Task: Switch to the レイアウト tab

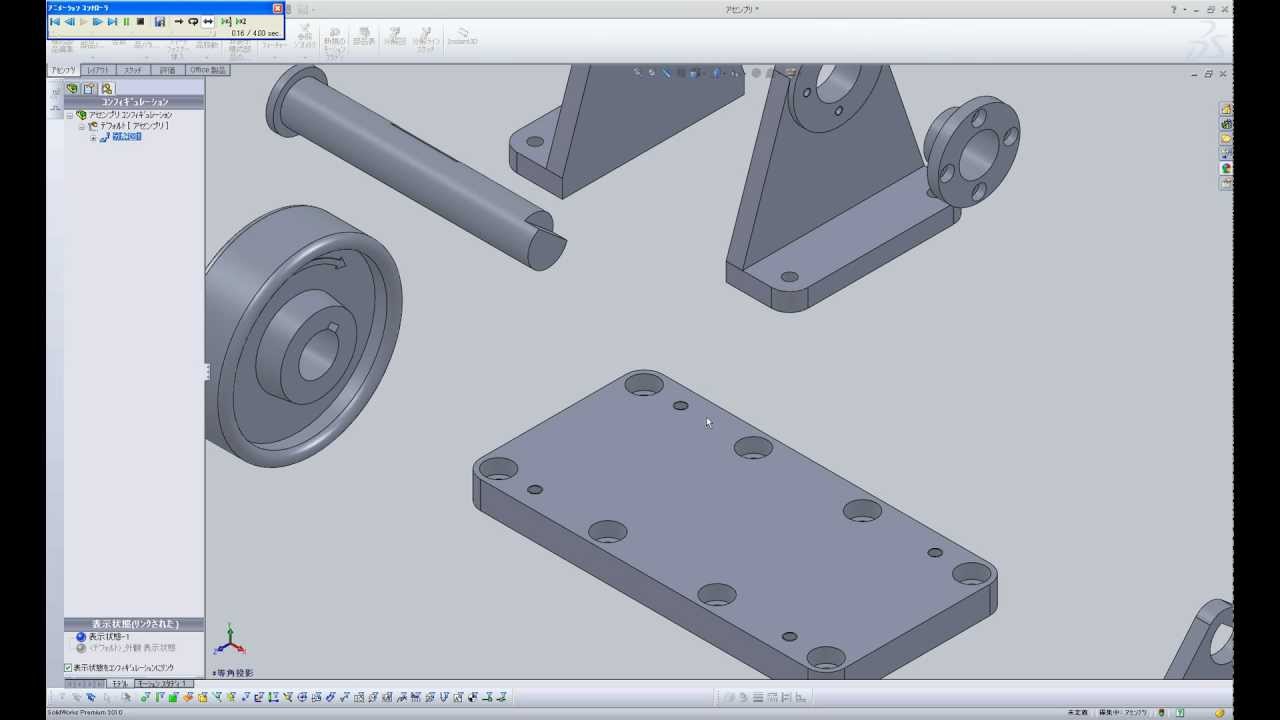Action: pyautogui.click(x=98, y=70)
